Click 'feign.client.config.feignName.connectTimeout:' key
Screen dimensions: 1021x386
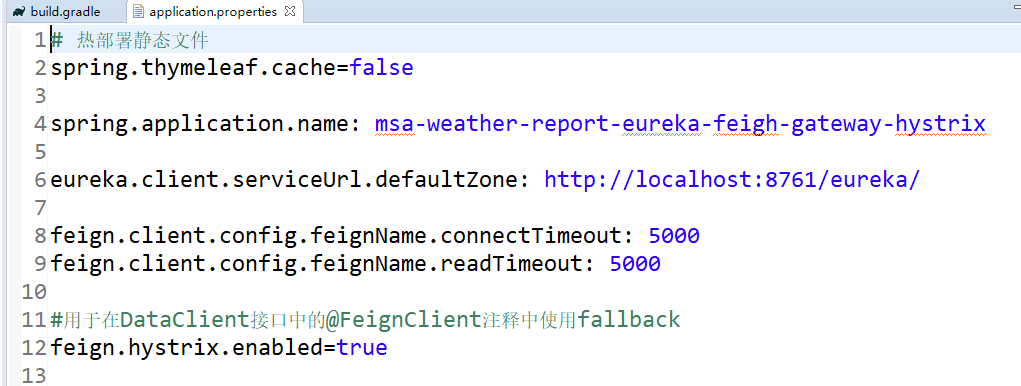point(343,236)
